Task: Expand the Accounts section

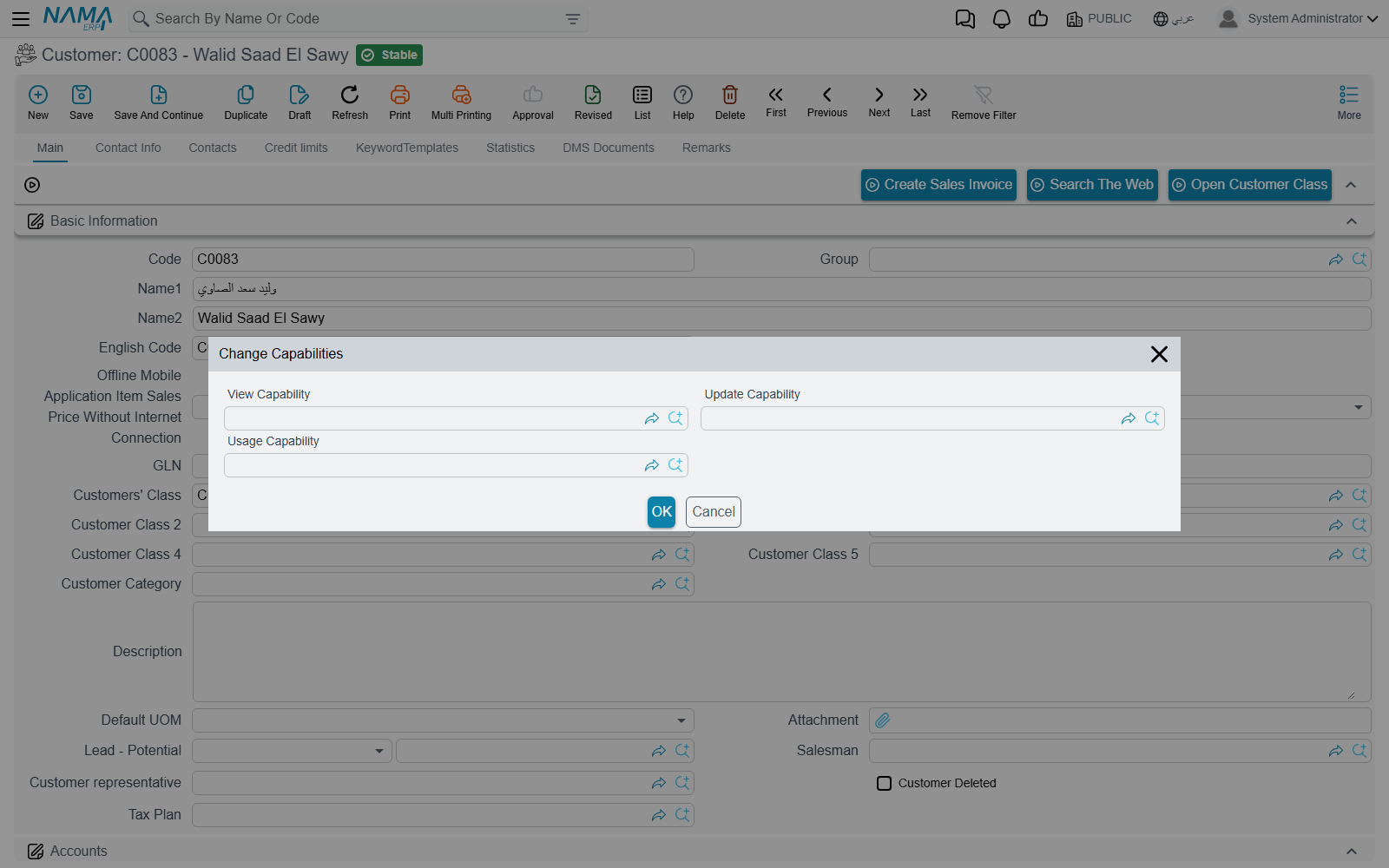Action: pos(1352,852)
